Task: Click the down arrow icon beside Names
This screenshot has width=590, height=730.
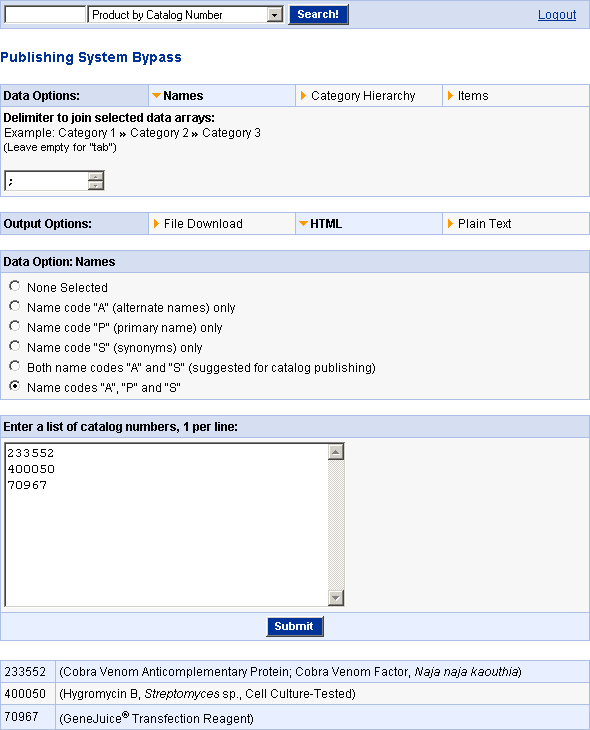Action: tap(156, 95)
